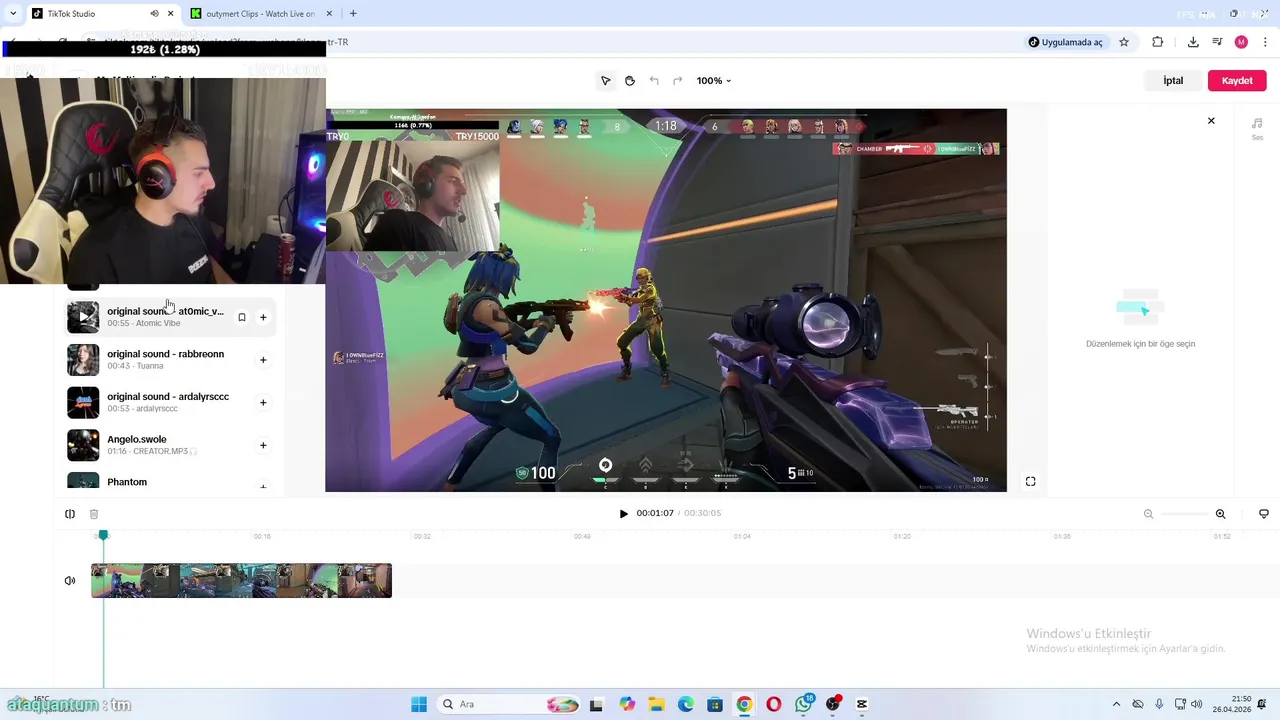Bookmark the at0mic_v original sound
This screenshot has height=720, width=1280.
pyautogui.click(x=241, y=318)
